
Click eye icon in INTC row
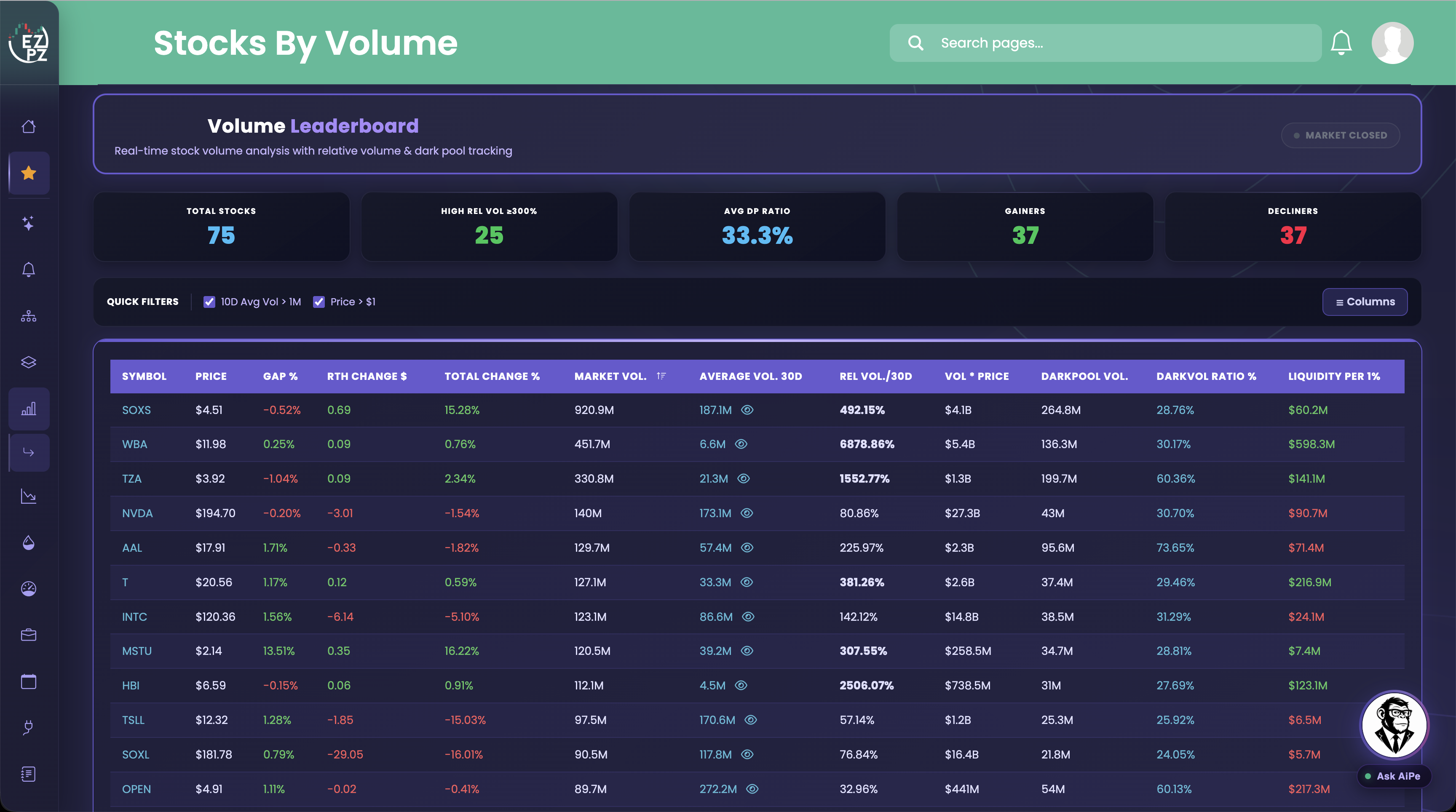[x=748, y=617]
